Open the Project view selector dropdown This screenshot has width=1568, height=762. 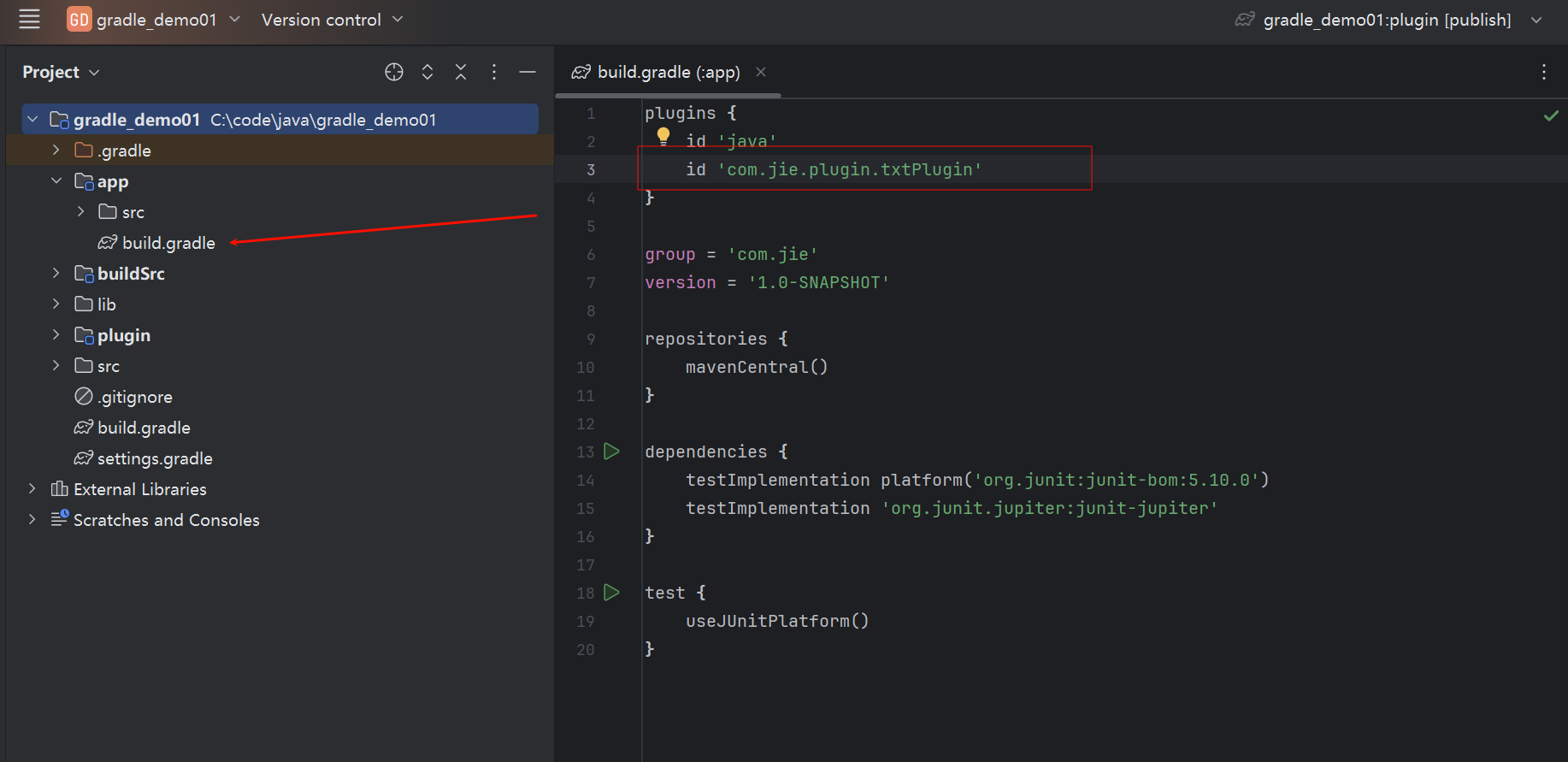click(61, 72)
